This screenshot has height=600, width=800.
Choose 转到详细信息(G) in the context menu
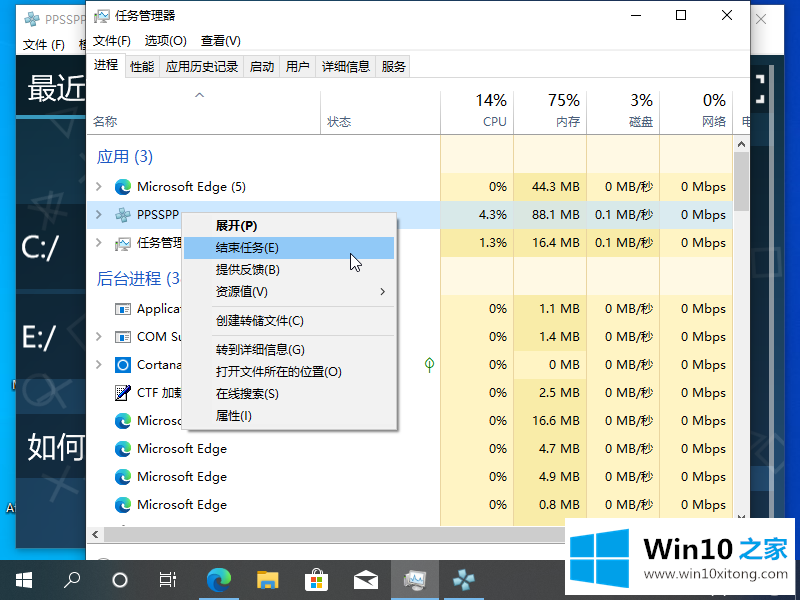pyautogui.click(x=289, y=350)
